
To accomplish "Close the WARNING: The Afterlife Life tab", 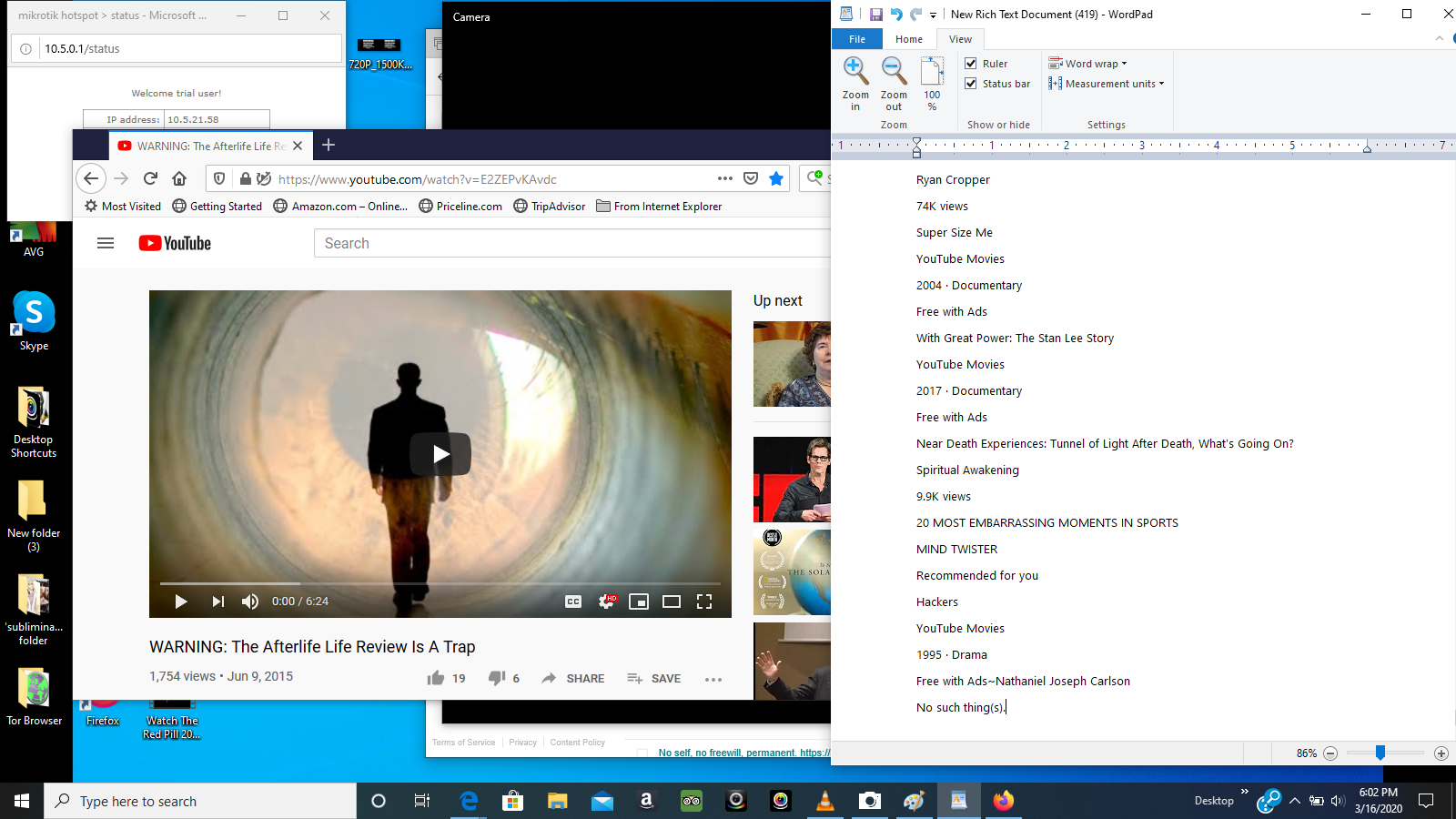I will tap(298, 146).
